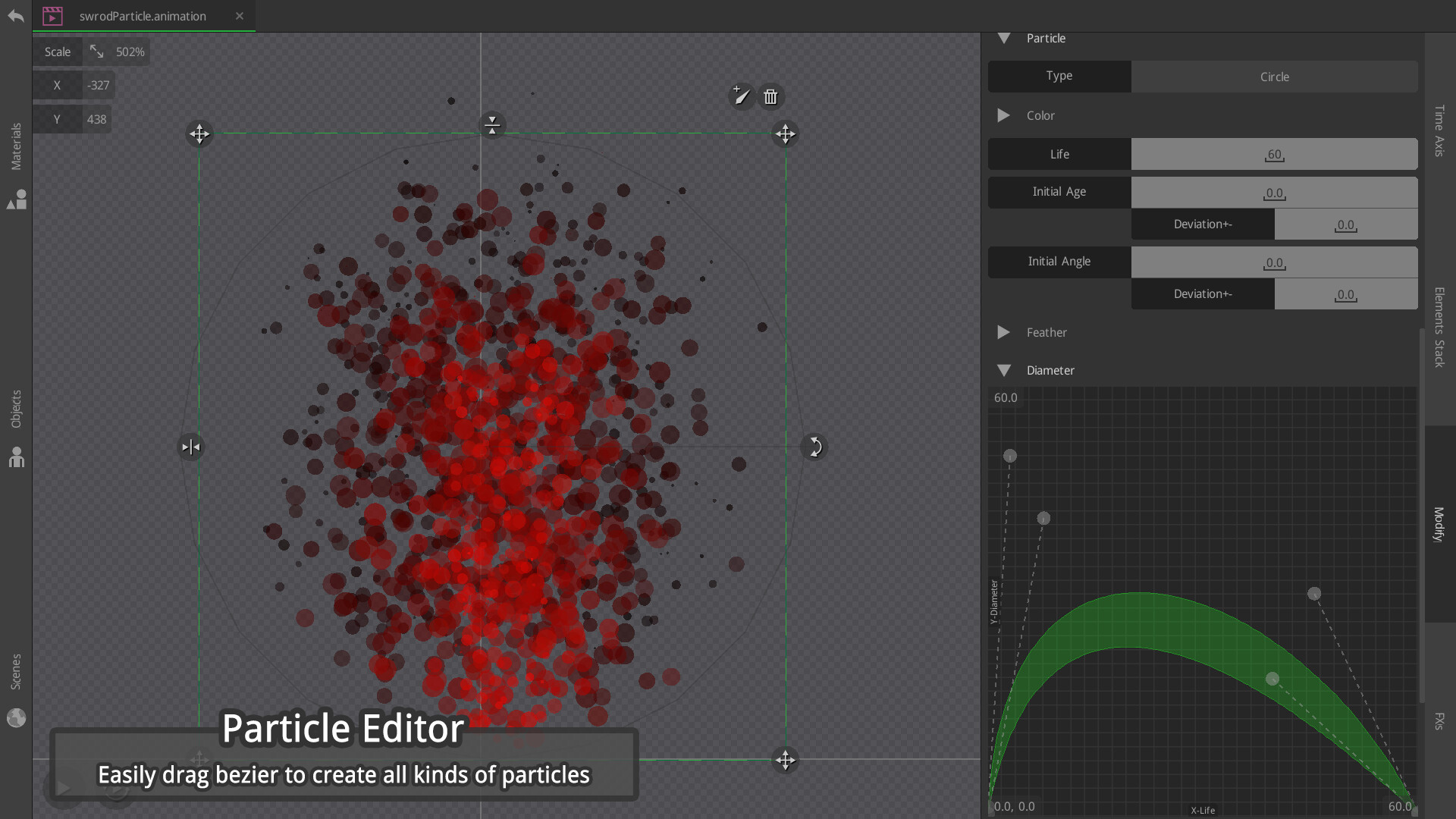Click the person icon above the Objects label

17,457
